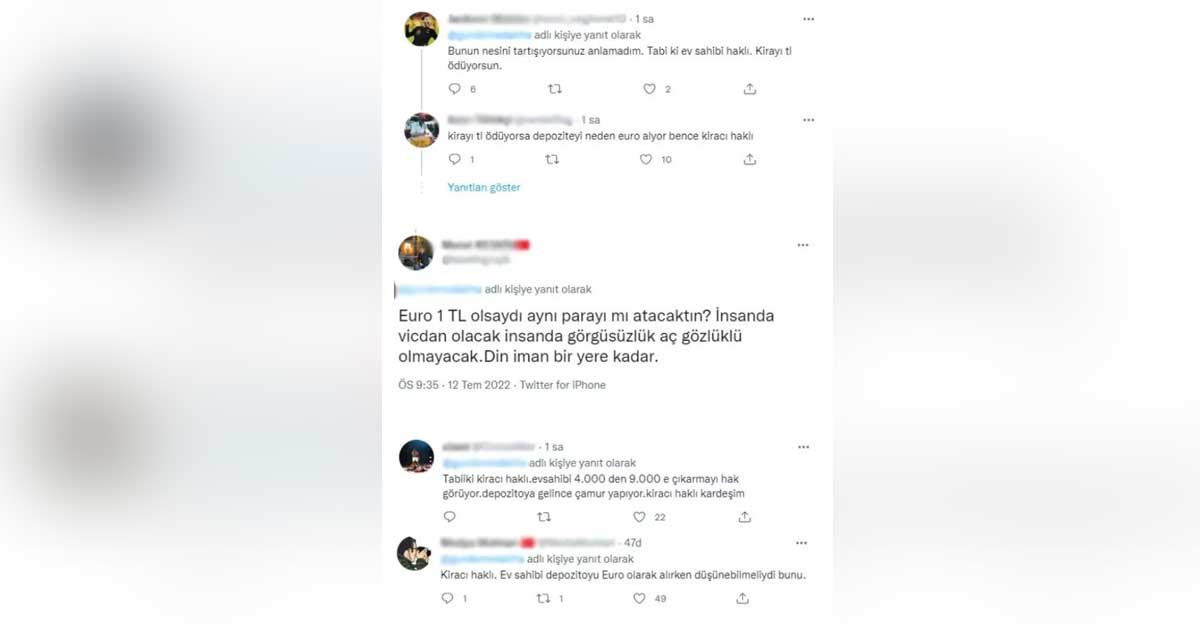Open avatar of the last reply's author
The width and height of the screenshot is (1200, 628).
pyautogui.click(x=414, y=554)
